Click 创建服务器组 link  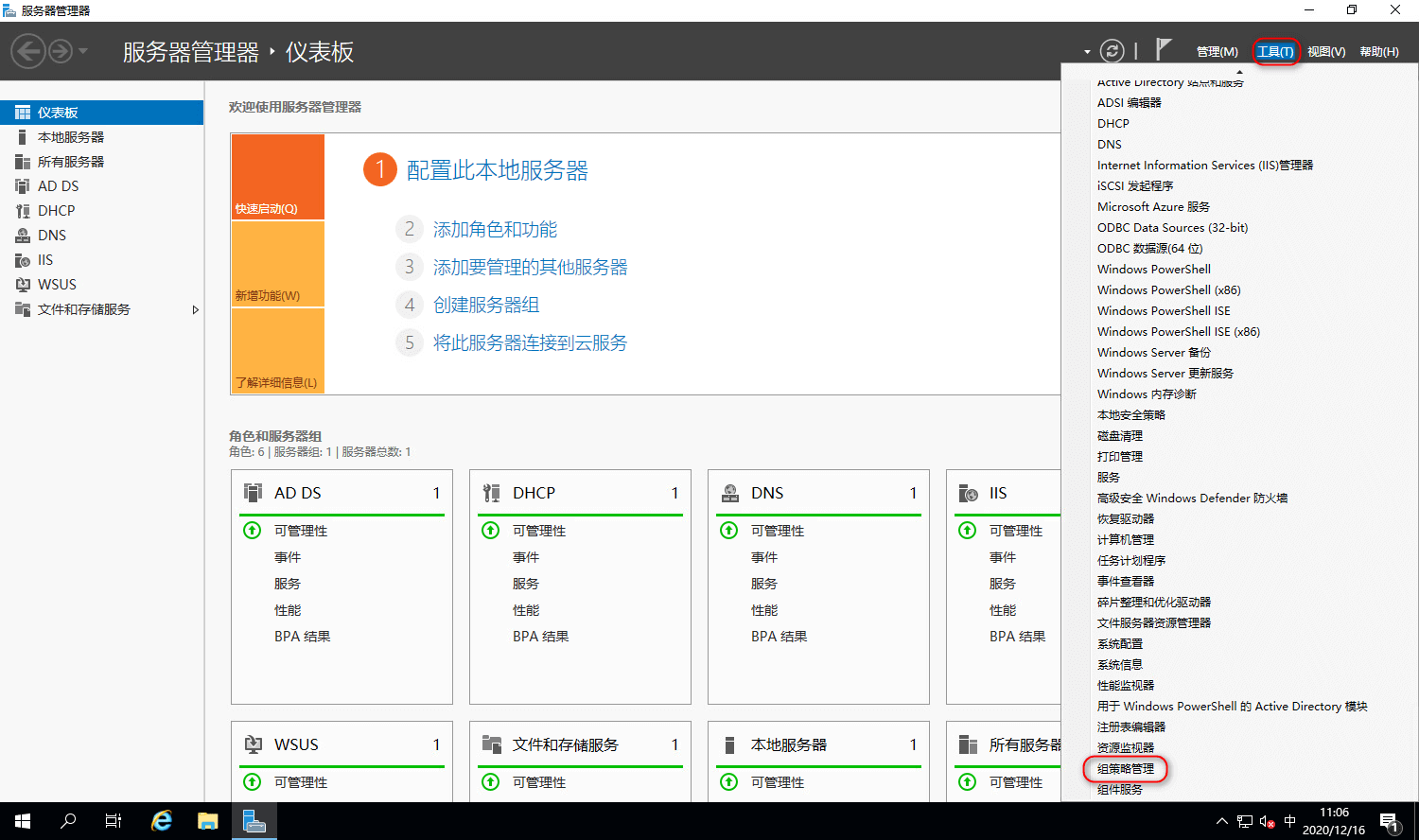click(486, 305)
